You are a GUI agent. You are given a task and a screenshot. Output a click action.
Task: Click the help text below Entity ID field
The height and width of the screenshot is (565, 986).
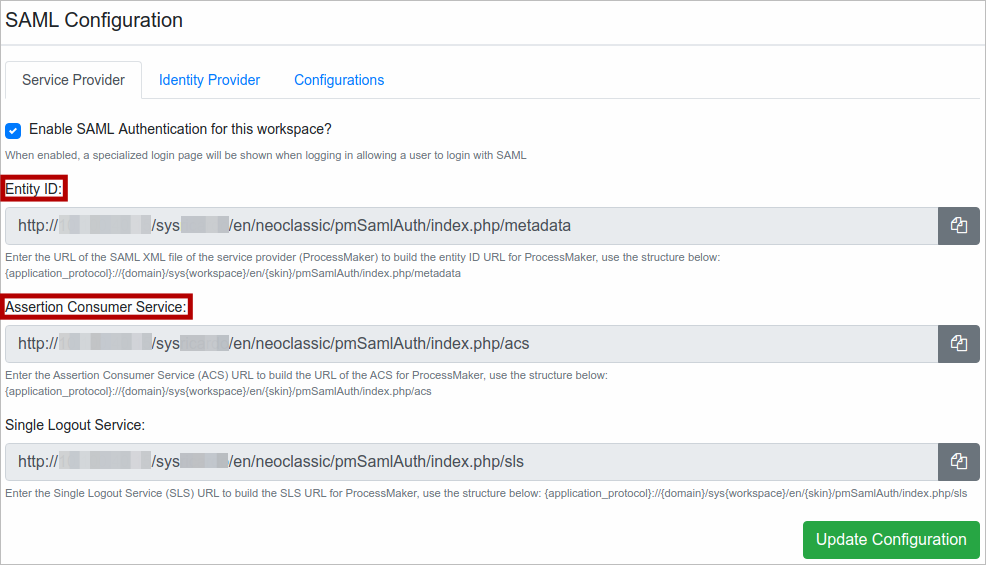point(360,264)
